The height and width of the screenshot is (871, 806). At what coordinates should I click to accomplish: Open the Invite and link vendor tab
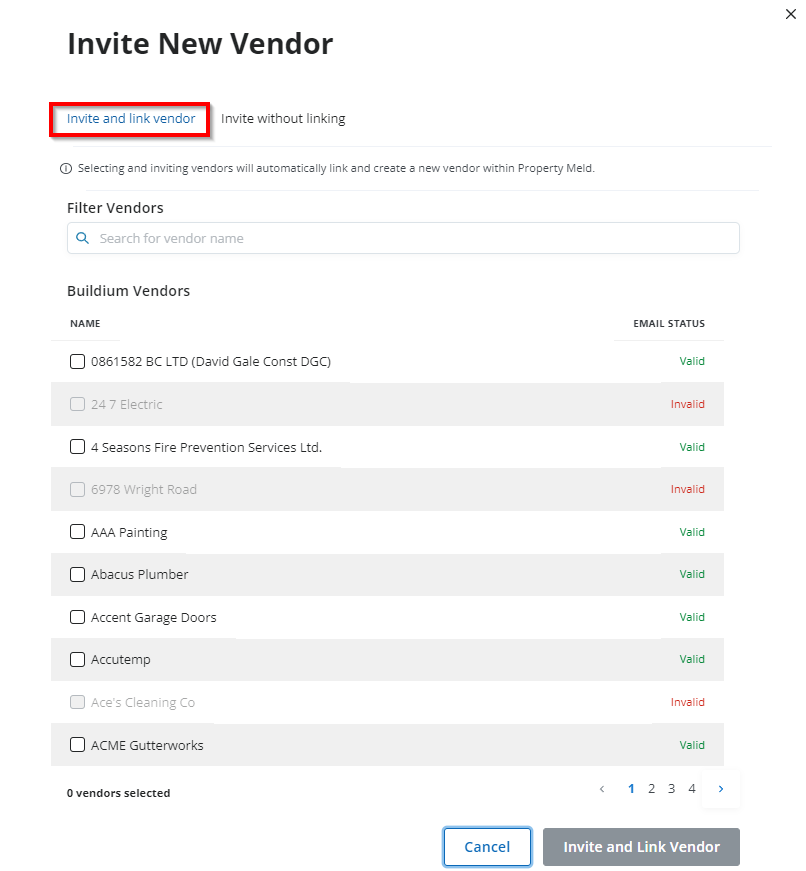(131, 119)
